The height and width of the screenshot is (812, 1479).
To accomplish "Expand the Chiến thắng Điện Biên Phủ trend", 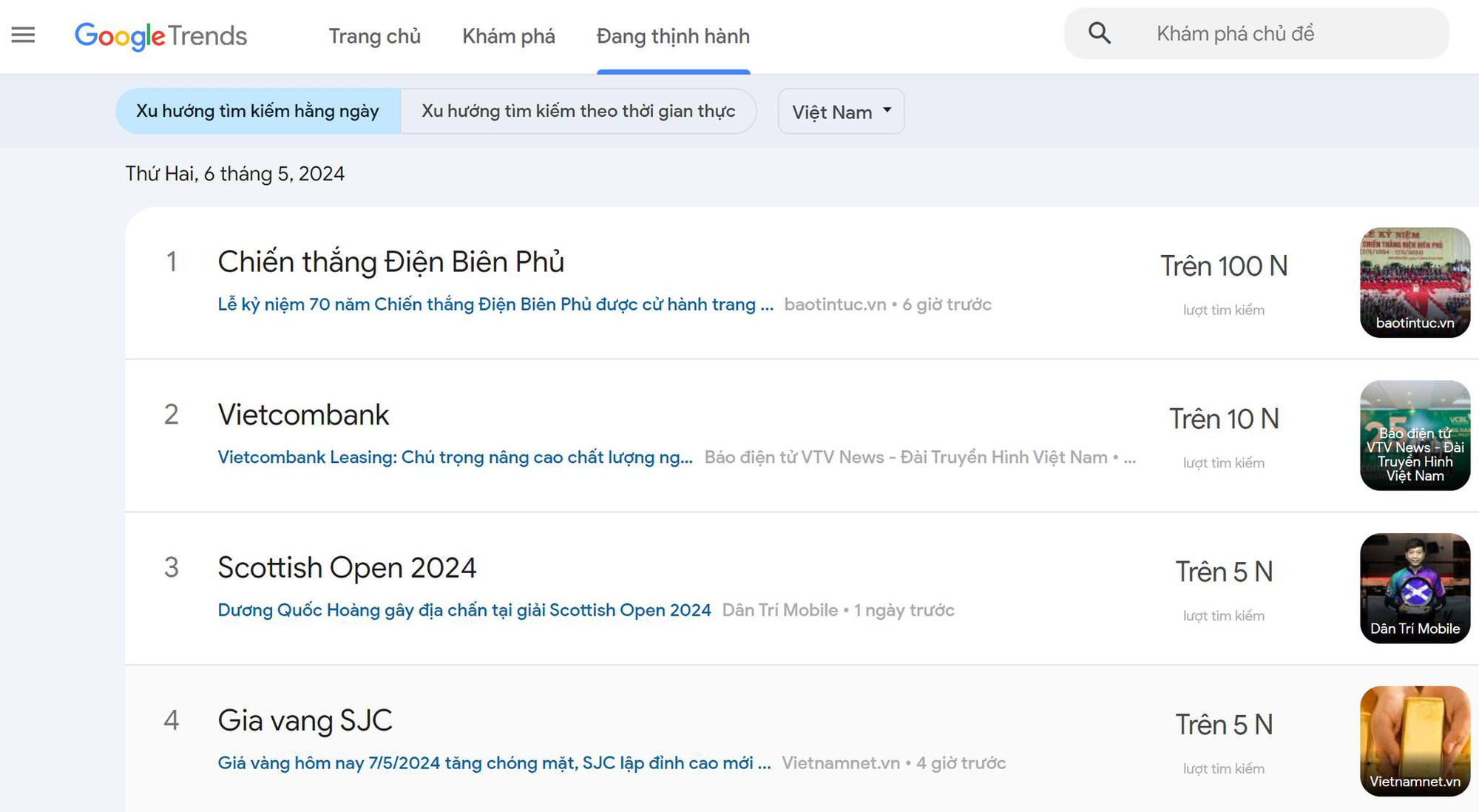I will [x=390, y=262].
